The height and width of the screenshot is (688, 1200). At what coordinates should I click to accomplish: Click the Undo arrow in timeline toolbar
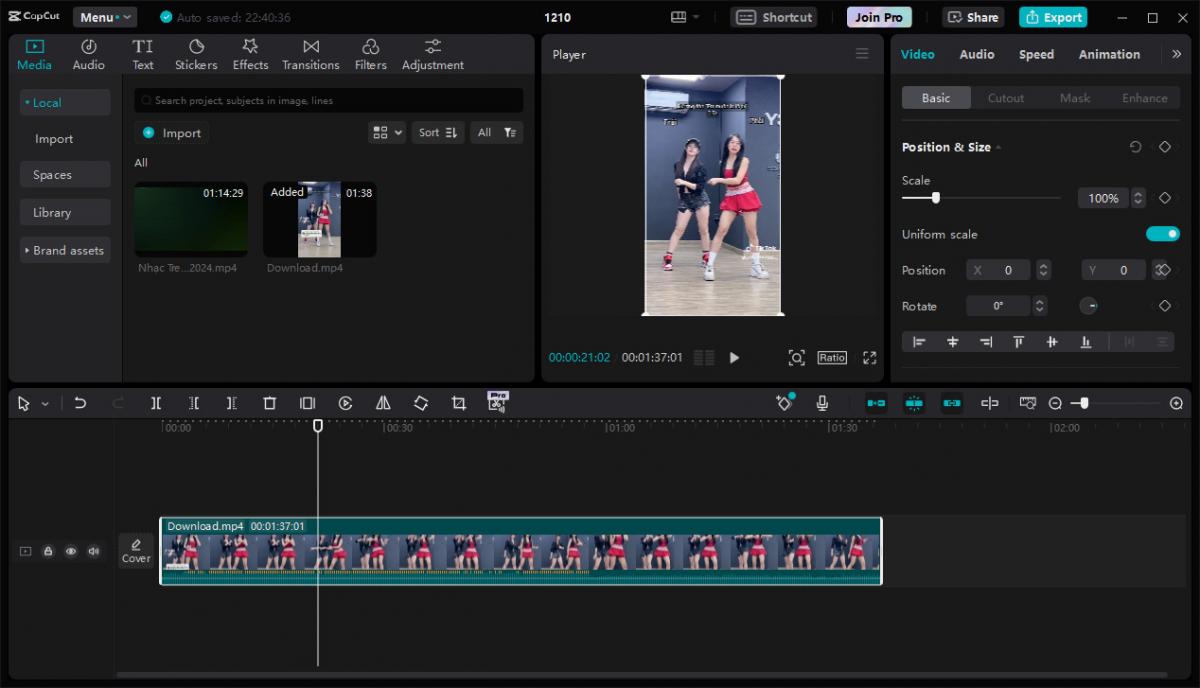pyautogui.click(x=80, y=403)
